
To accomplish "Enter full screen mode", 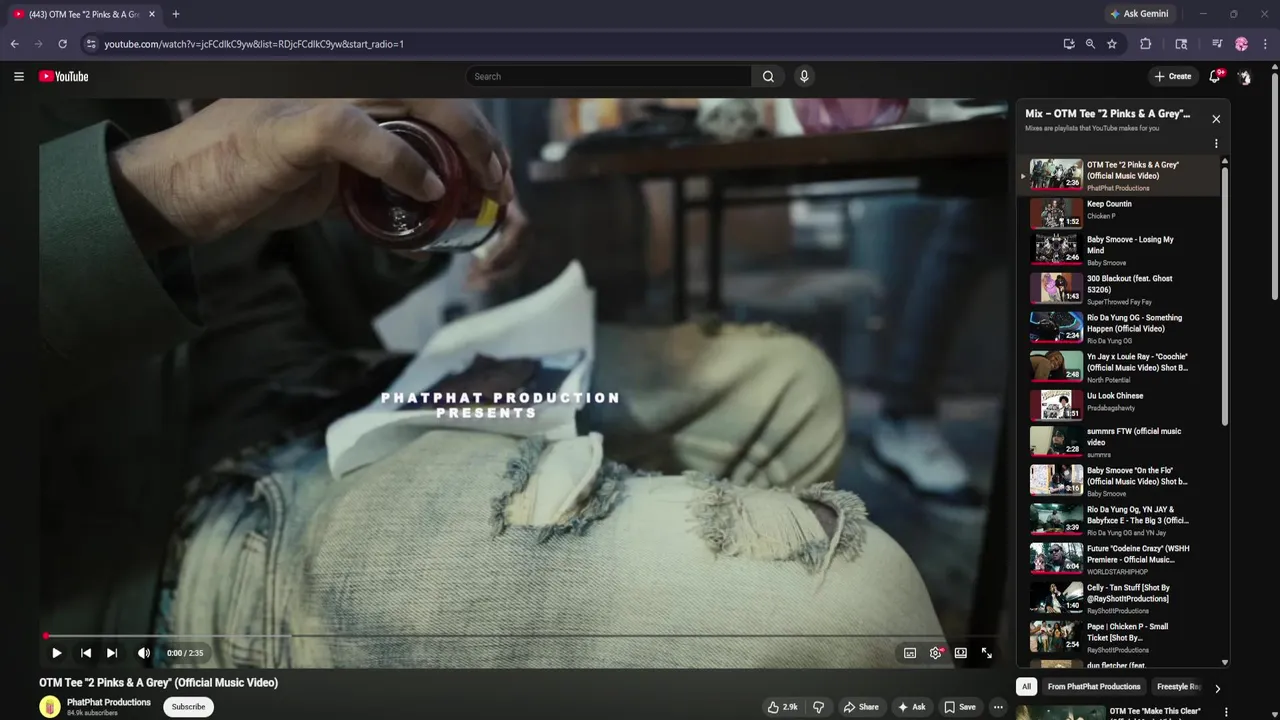I will [987, 653].
